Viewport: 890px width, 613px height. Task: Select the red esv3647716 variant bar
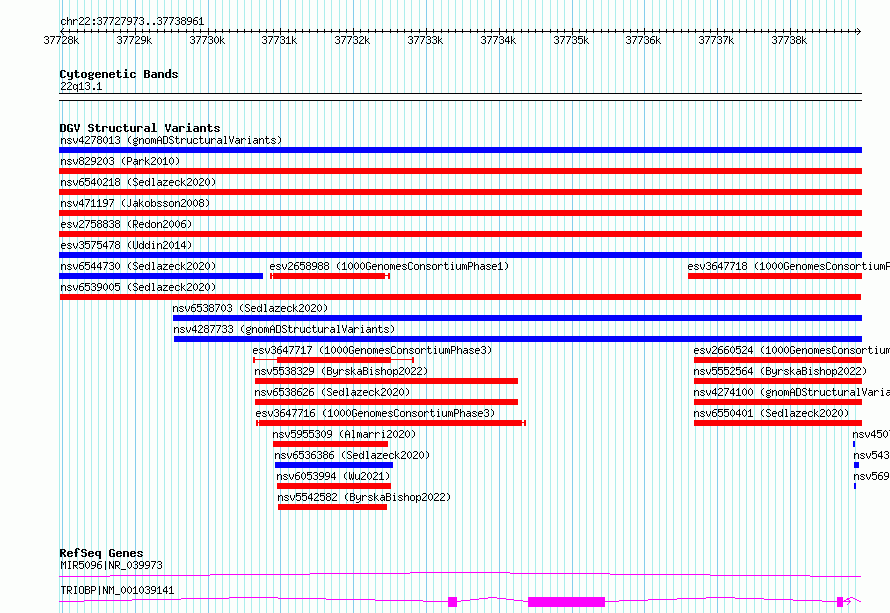(391, 423)
